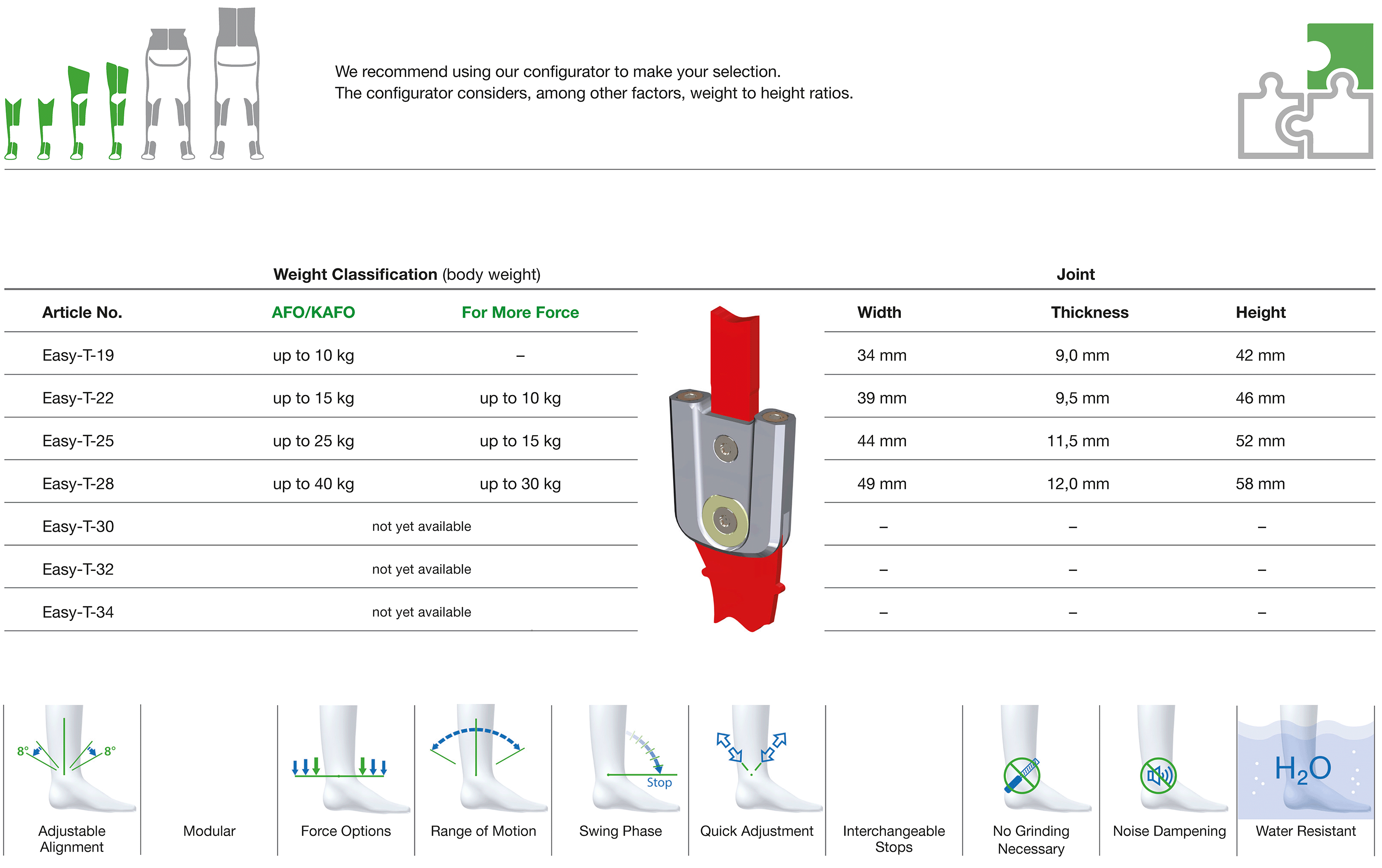Click the Easy-T-30 not yet available text
Viewport: 1382px width, 868px height.
[422, 527]
